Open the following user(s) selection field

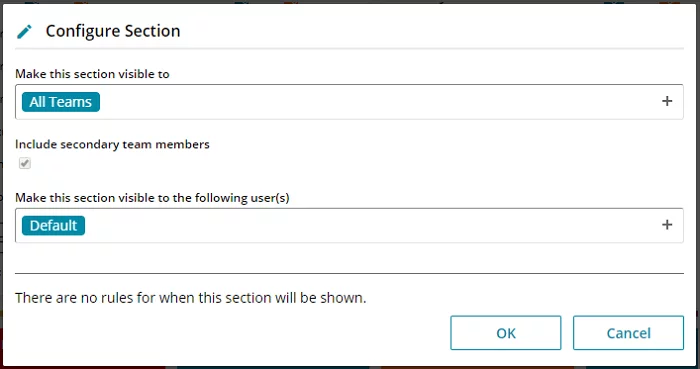349,225
